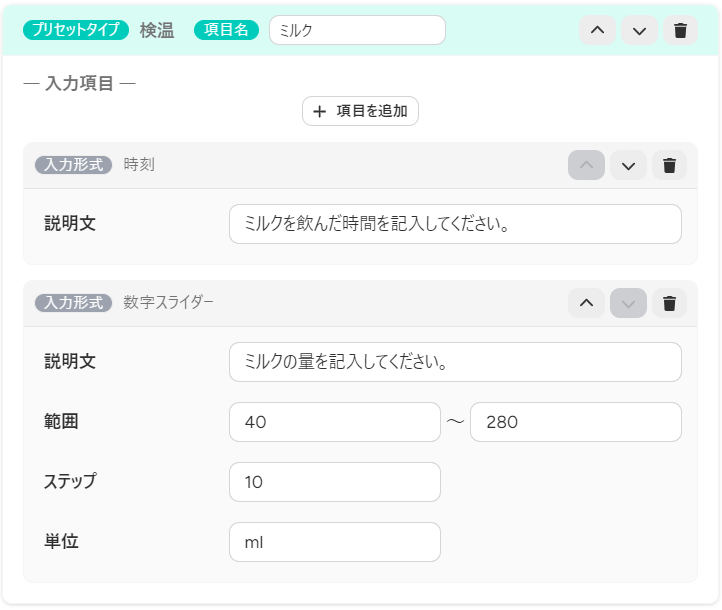Click the plus icon in 項目を追加
Image resolution: width=722 pixels, height=610 pixels.
(319, 111)
